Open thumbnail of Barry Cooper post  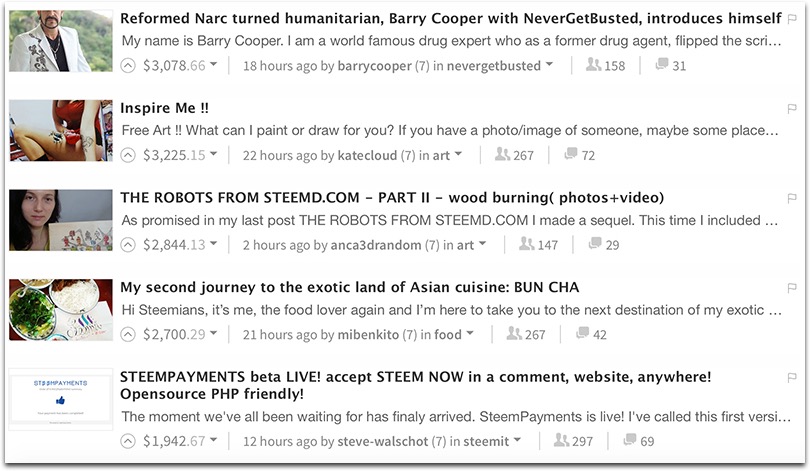(61, 41)
